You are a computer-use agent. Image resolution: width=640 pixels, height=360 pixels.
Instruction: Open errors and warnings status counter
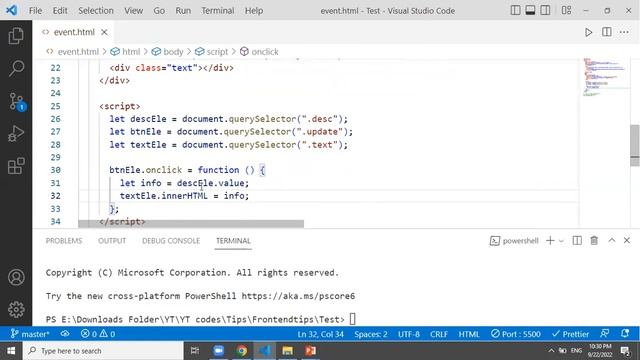[98, 334]
